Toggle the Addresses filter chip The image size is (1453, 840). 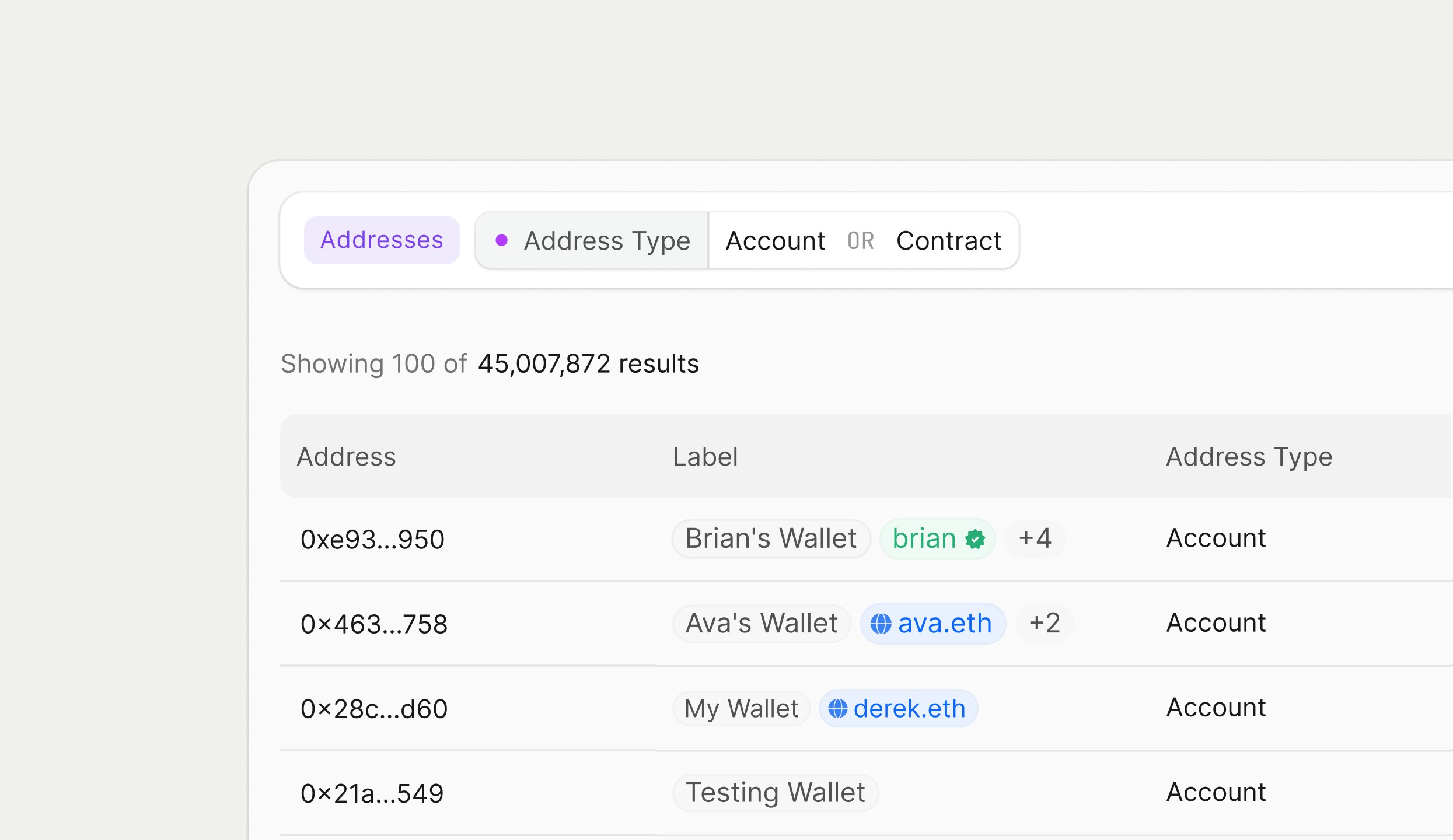tap(382, 240)
